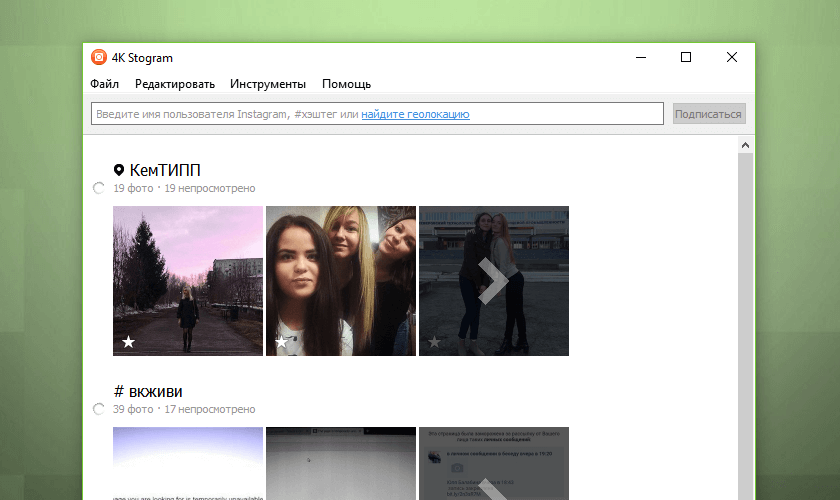
Task: Open the three girls selfie thumbnail
Action: tap(341, 281)
